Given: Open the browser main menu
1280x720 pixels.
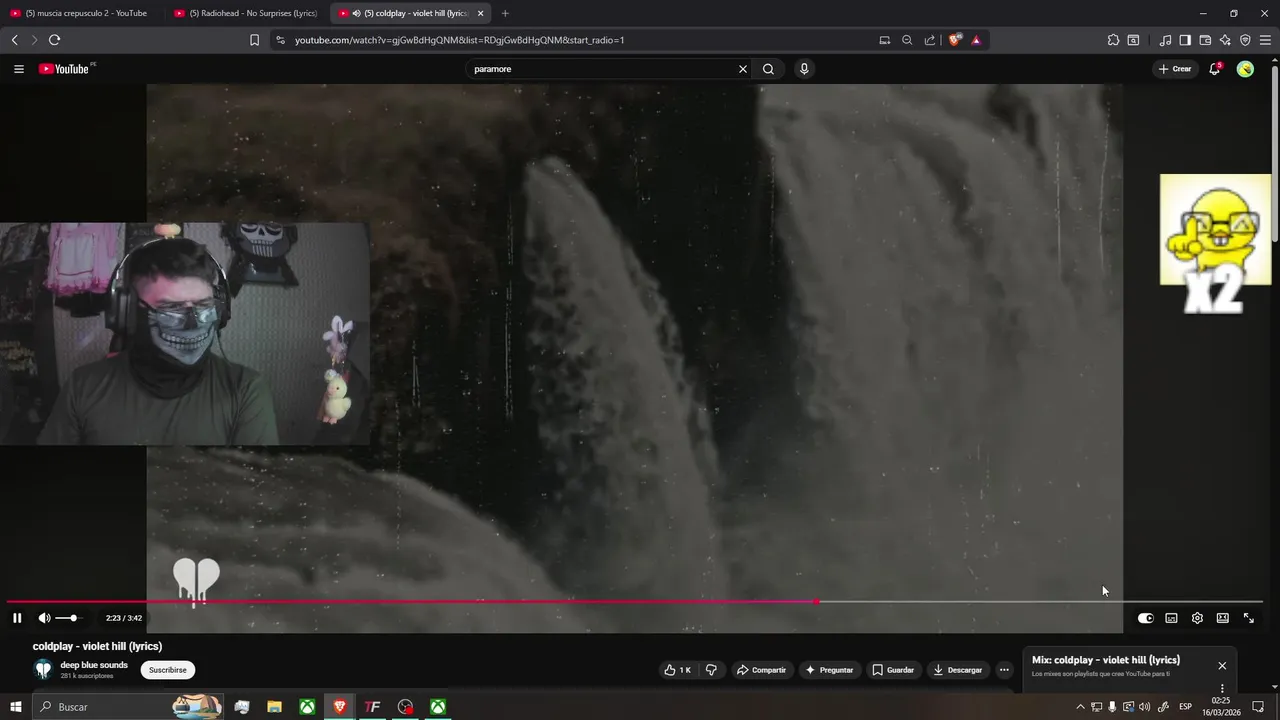Looking at the screenshot, I should [x=1265, y=40].
